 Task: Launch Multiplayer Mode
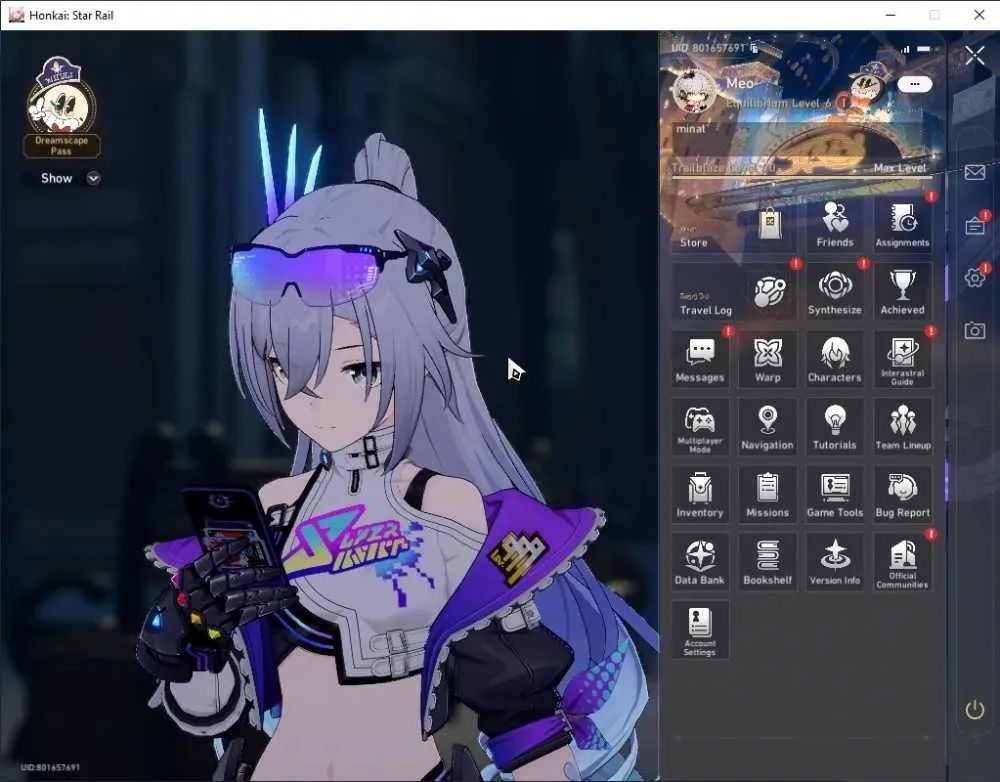pyautogui.click(x=700, y=427)
